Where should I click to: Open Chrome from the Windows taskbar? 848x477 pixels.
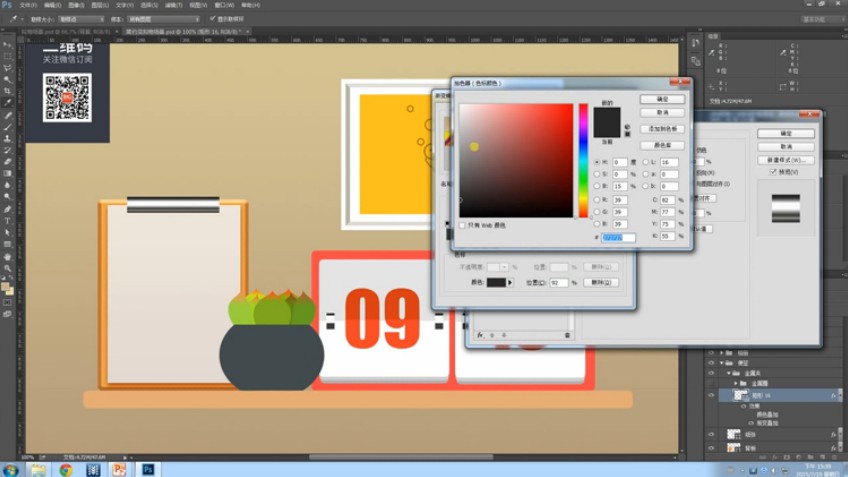point(65,469)
